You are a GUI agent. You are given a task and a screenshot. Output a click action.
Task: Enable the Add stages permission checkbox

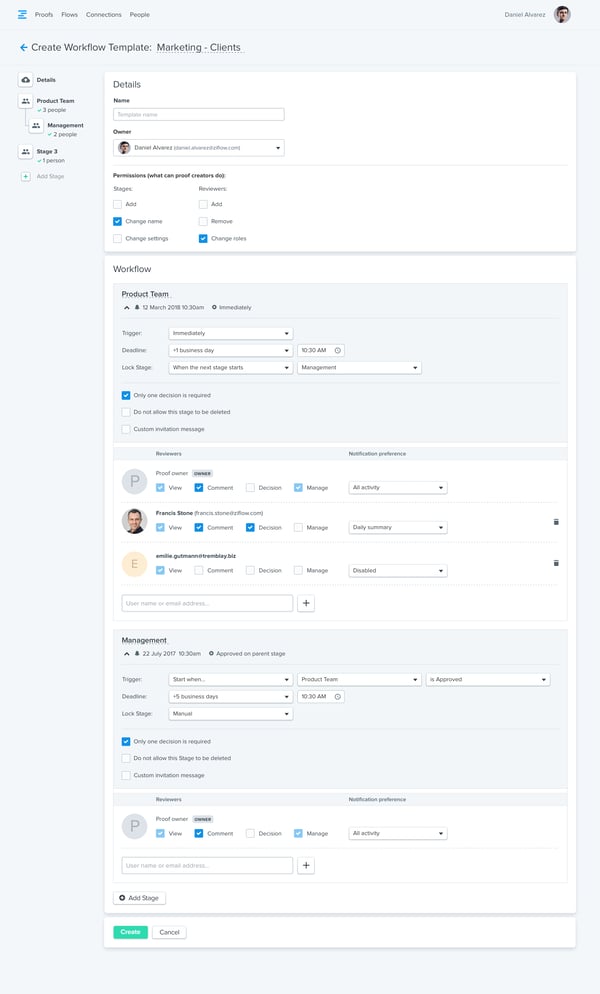[x=117, y=204]
